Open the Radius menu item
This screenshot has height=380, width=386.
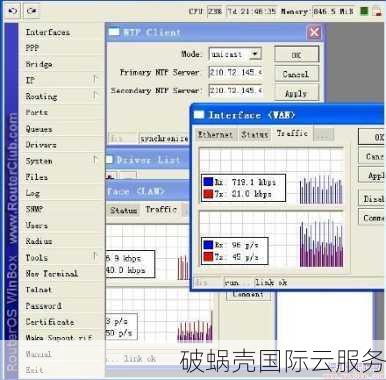(x=39, y=241)
